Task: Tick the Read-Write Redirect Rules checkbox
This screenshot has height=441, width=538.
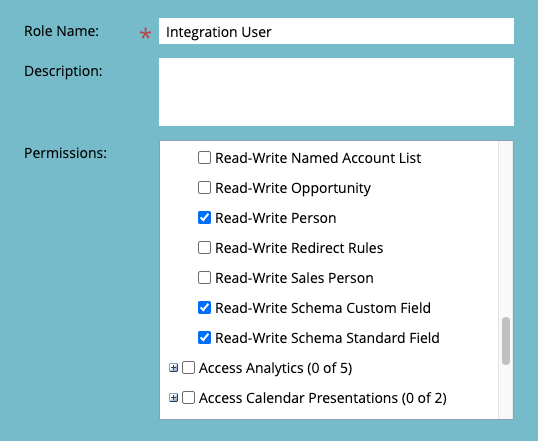Action: click(x=204, y=247)
